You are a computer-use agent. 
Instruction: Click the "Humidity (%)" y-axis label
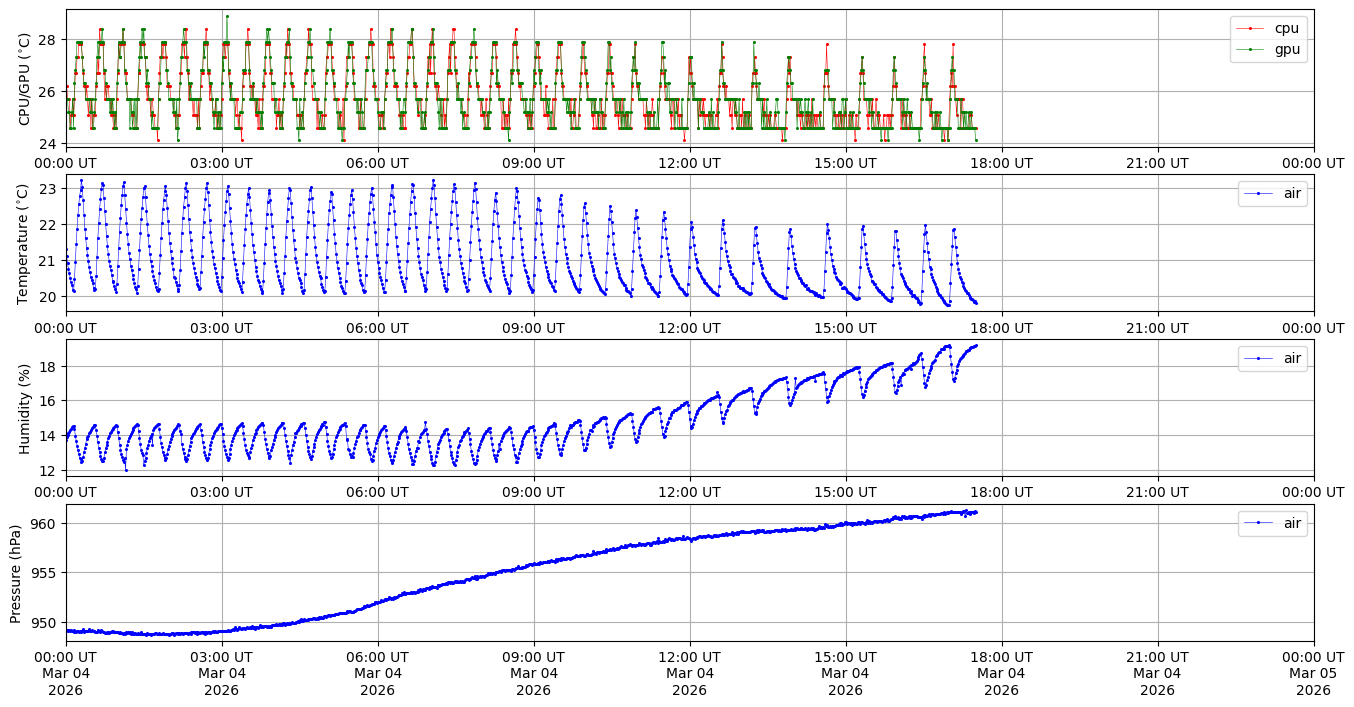pos(24,408)
